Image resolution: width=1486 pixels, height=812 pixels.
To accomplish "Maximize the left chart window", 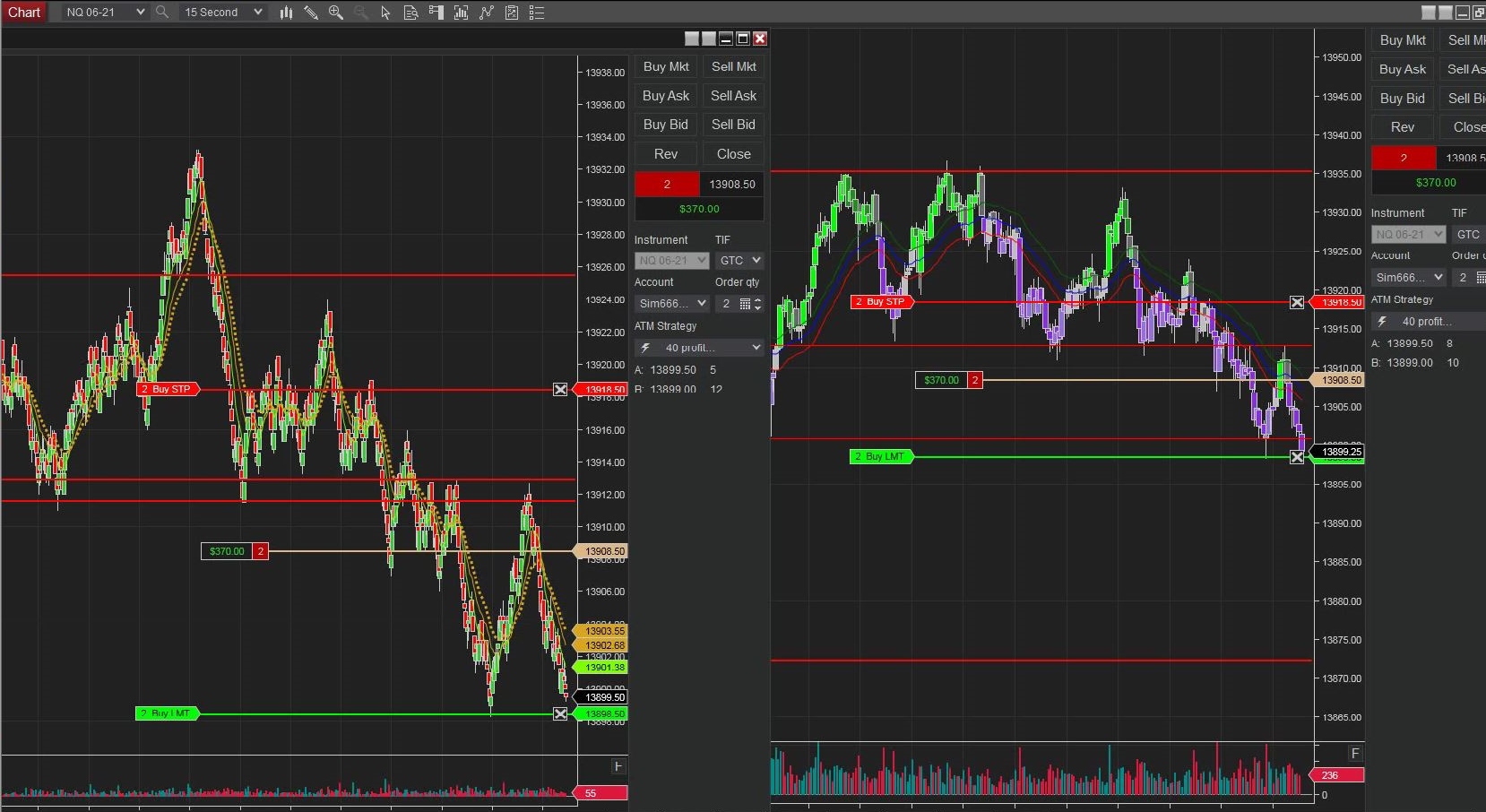I will [742, 39].
